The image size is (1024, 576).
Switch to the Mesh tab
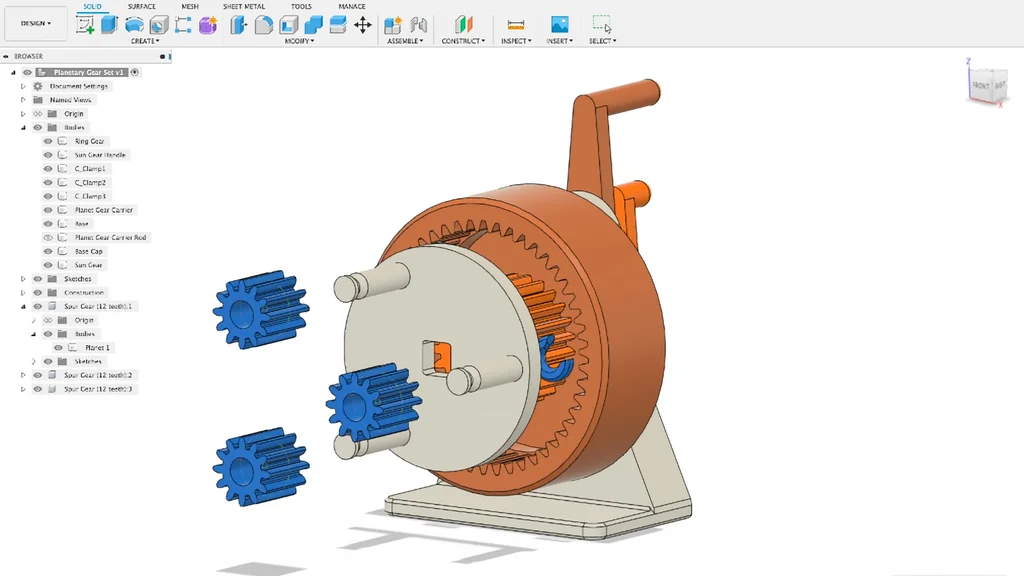[190, 7]
